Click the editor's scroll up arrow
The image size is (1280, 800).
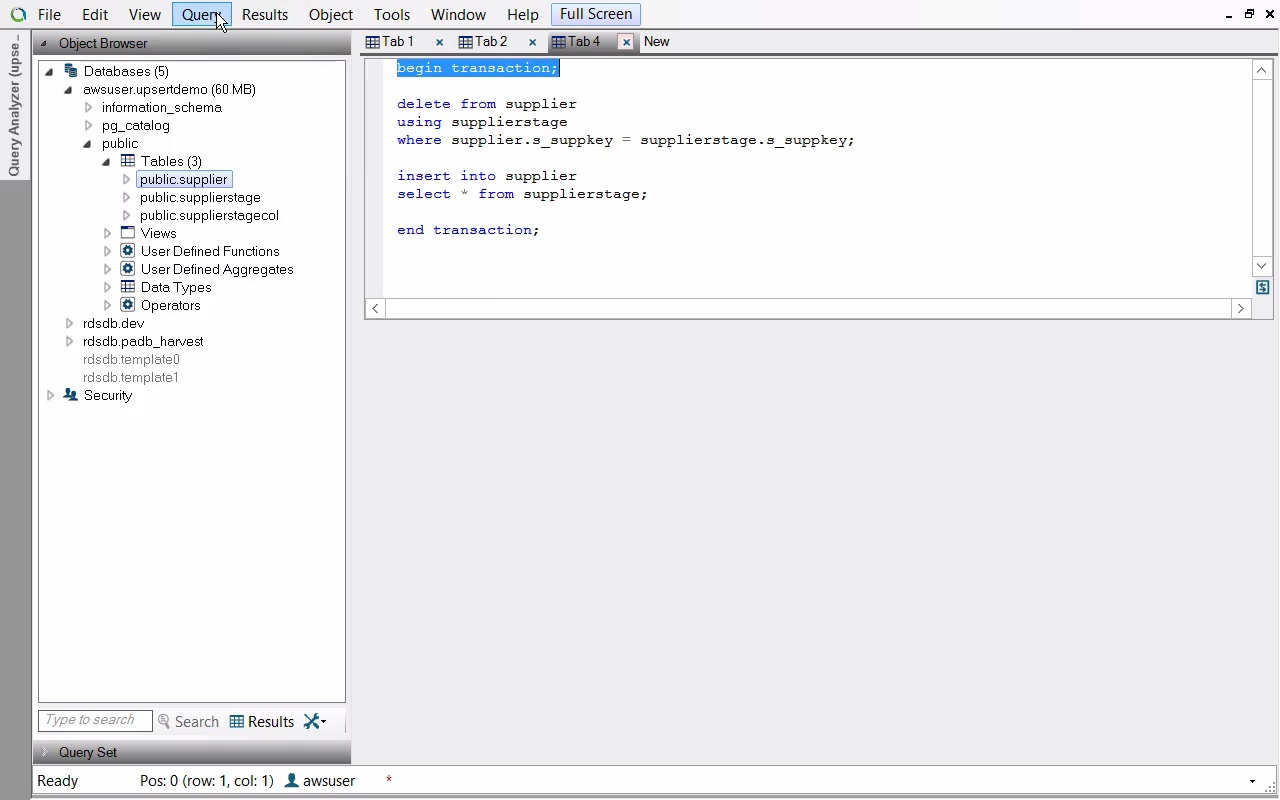point(1262,70)
